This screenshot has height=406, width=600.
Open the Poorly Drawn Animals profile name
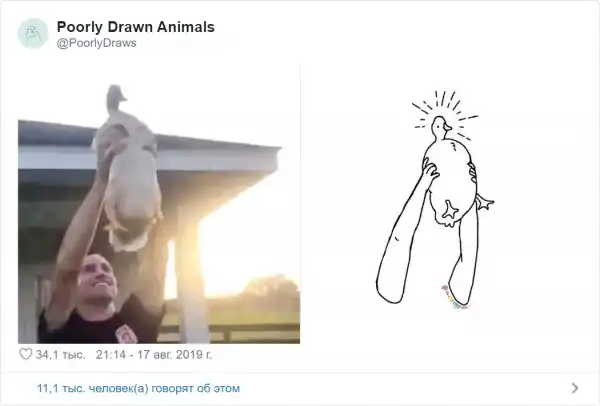coord(135,27)
